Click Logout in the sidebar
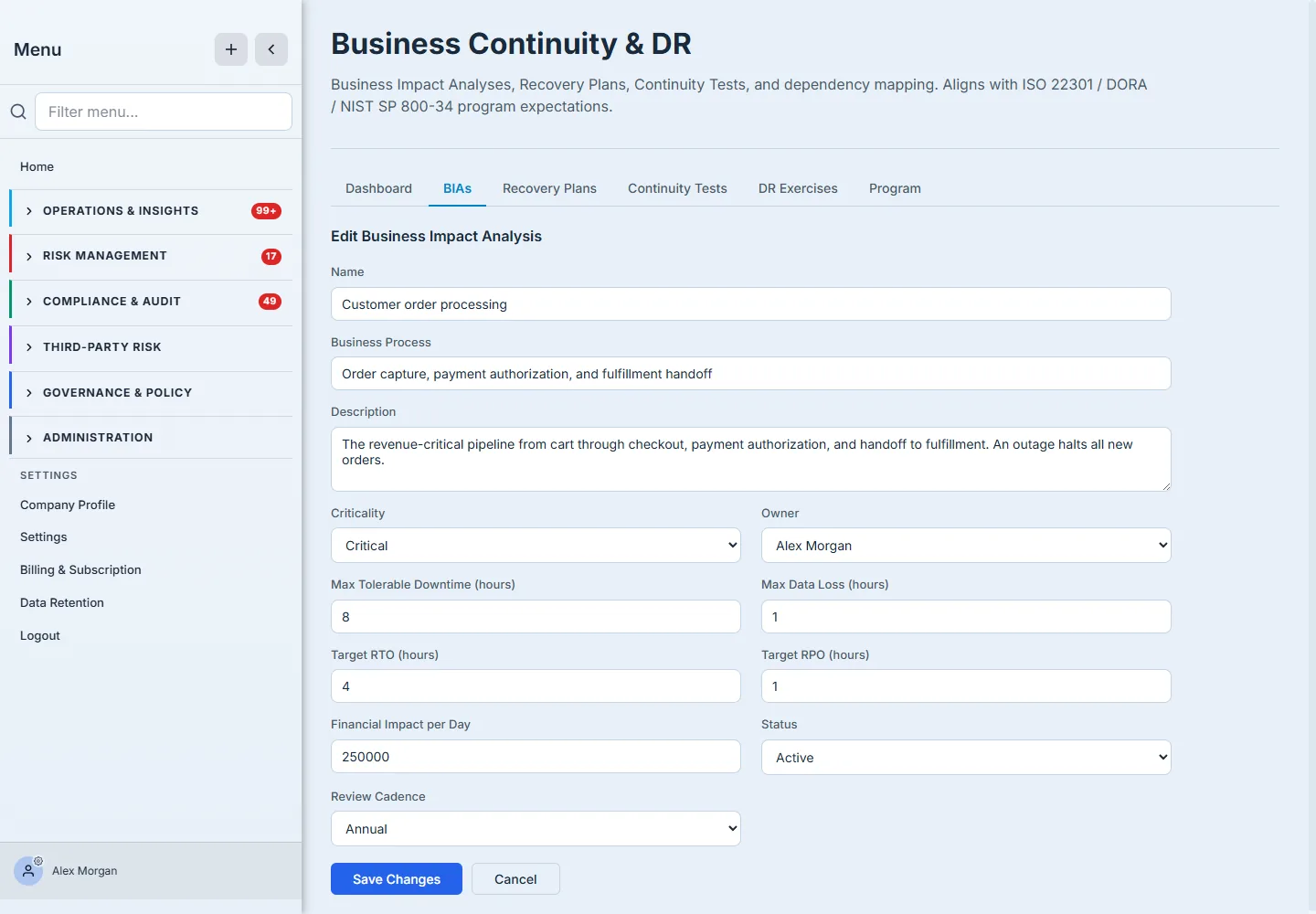1316x914 pixels. click(x=40, y=635)
